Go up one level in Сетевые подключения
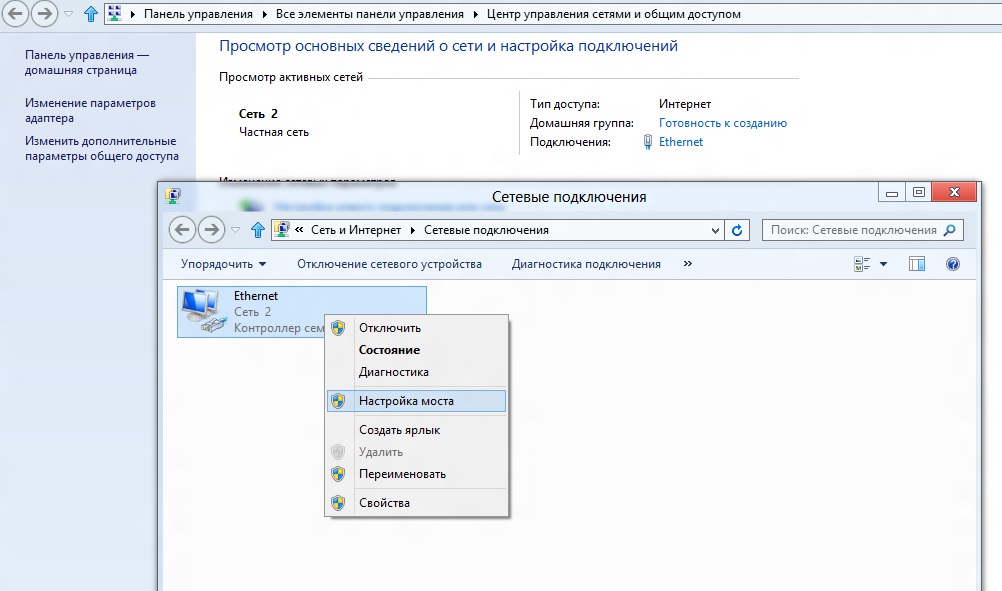The height and width of the screenshot is (591, 1002). [258, 229]
